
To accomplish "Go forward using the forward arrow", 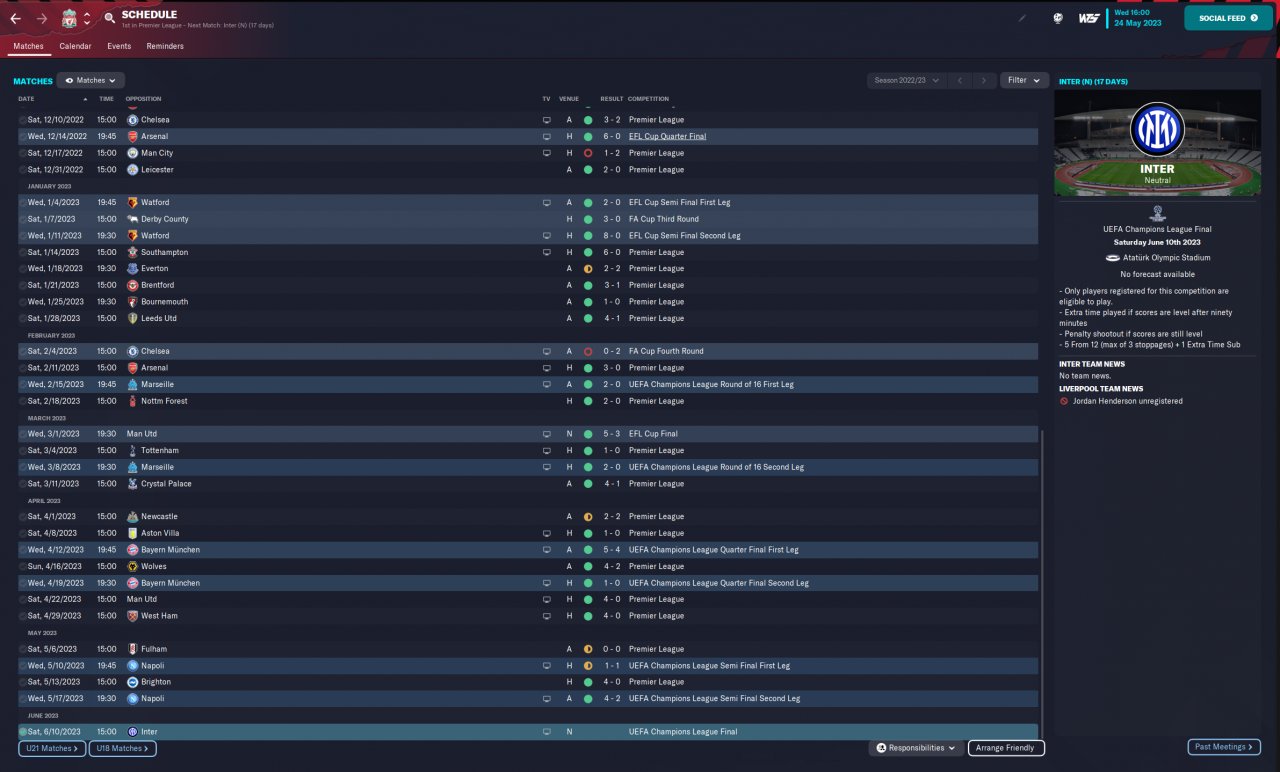I will click(x=41, y=18).
